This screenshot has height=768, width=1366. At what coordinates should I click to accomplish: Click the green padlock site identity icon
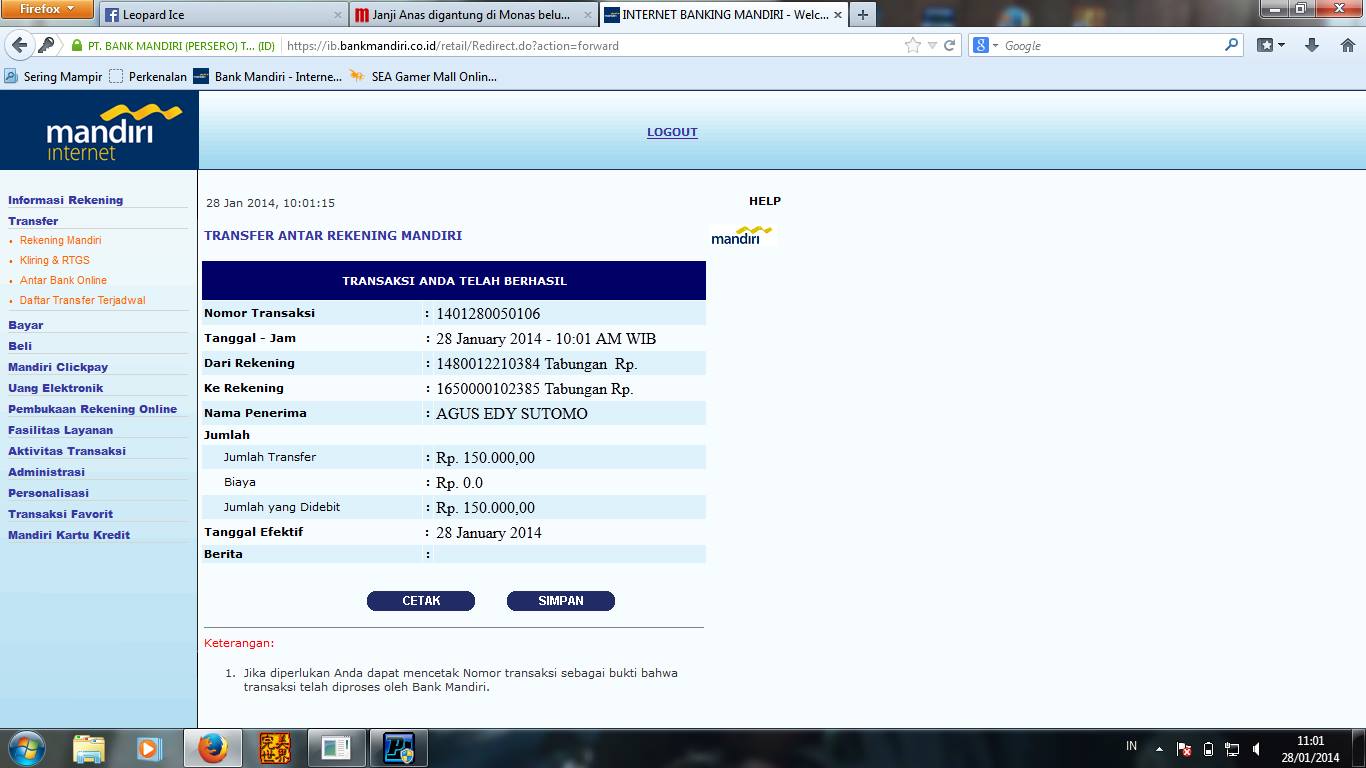76,46
